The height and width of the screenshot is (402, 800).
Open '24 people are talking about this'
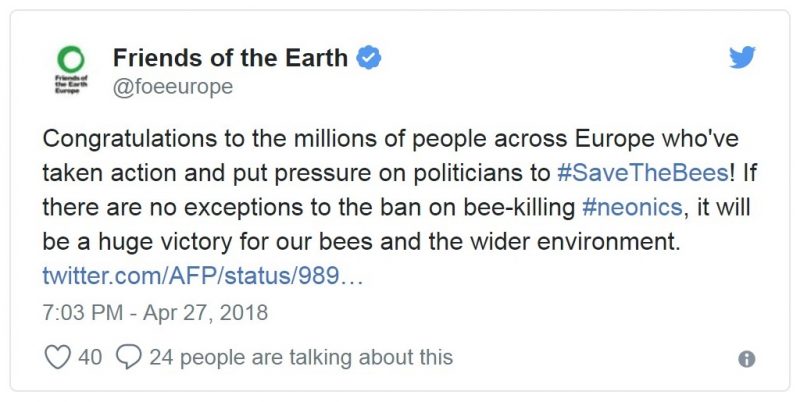pyautogui.click(x=301, y=357)
